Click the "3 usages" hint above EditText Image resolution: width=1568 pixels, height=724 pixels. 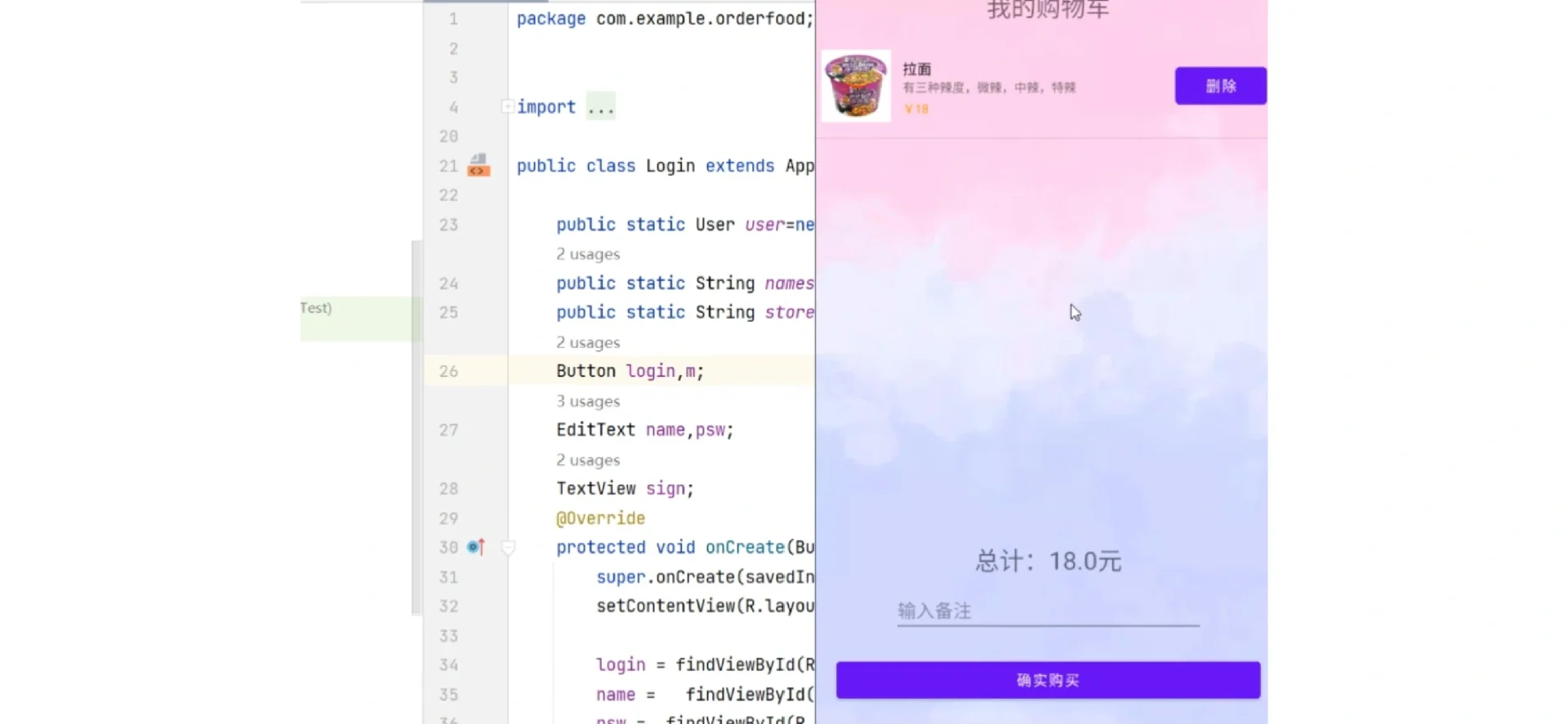click(x=588, y=401)
